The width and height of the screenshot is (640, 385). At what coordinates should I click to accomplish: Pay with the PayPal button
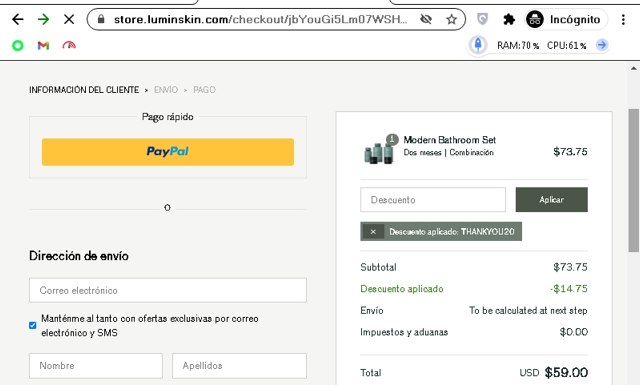tap(168, 152)
